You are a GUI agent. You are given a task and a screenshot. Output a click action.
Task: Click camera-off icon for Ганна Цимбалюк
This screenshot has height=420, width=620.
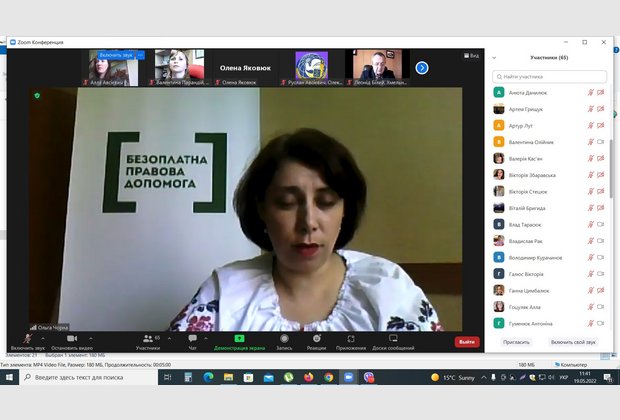pos(601,290)
